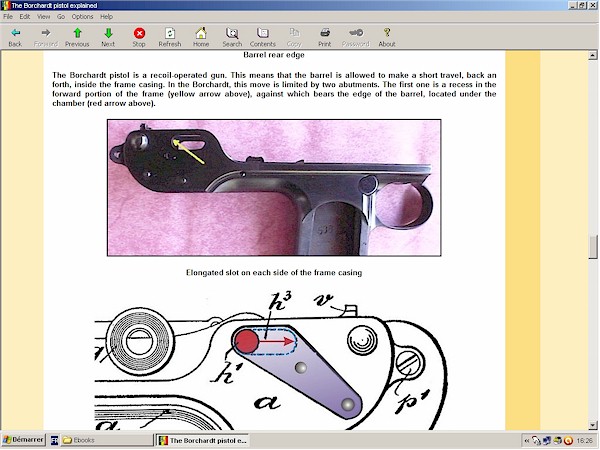The image size is (600, 450).
Task: Open the File menu
Action: tap(8, 17)
